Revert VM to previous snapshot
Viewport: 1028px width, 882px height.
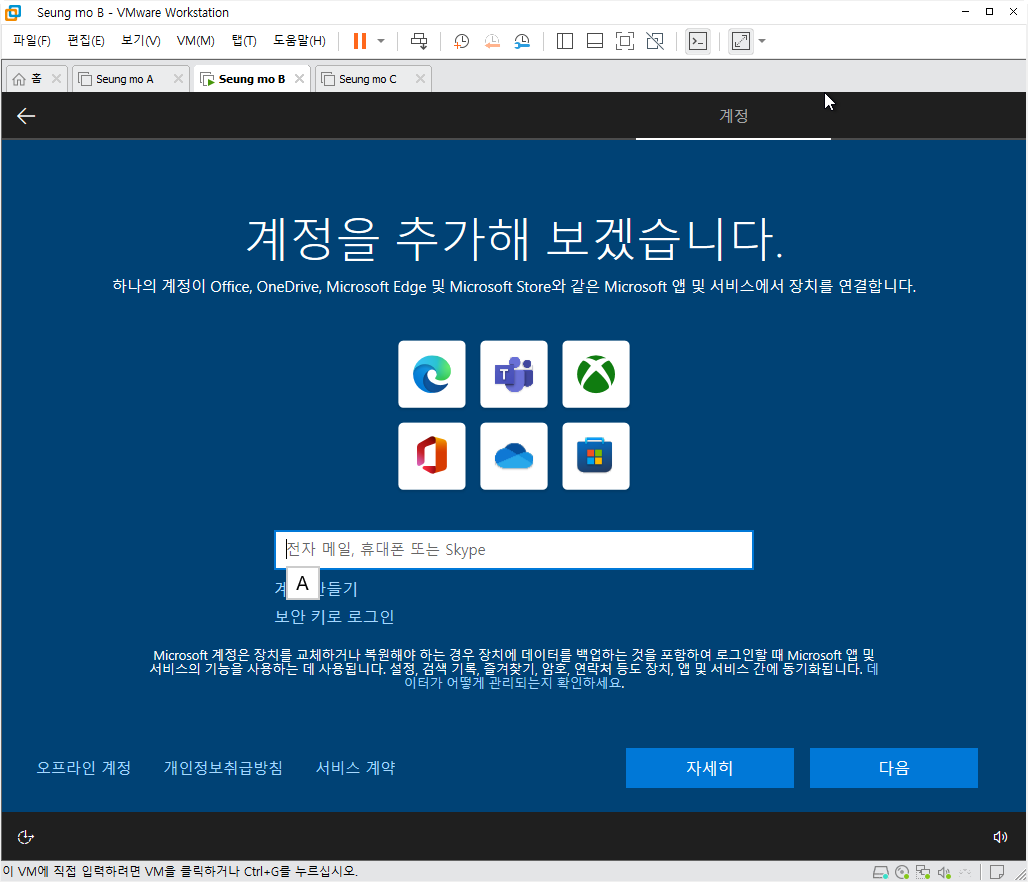tap(492, 41)
